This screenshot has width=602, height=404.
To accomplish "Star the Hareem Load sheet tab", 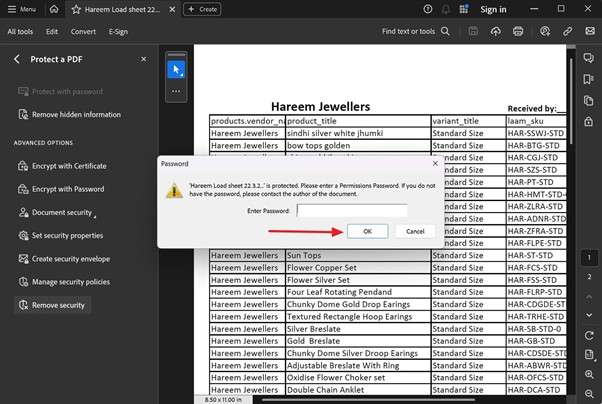I will pos(76,10).
